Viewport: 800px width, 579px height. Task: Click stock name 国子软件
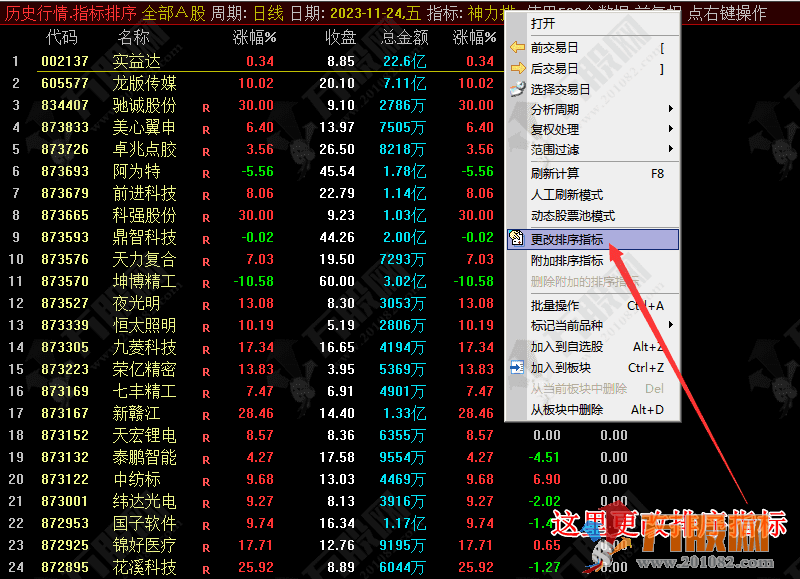tap(144, 523)
